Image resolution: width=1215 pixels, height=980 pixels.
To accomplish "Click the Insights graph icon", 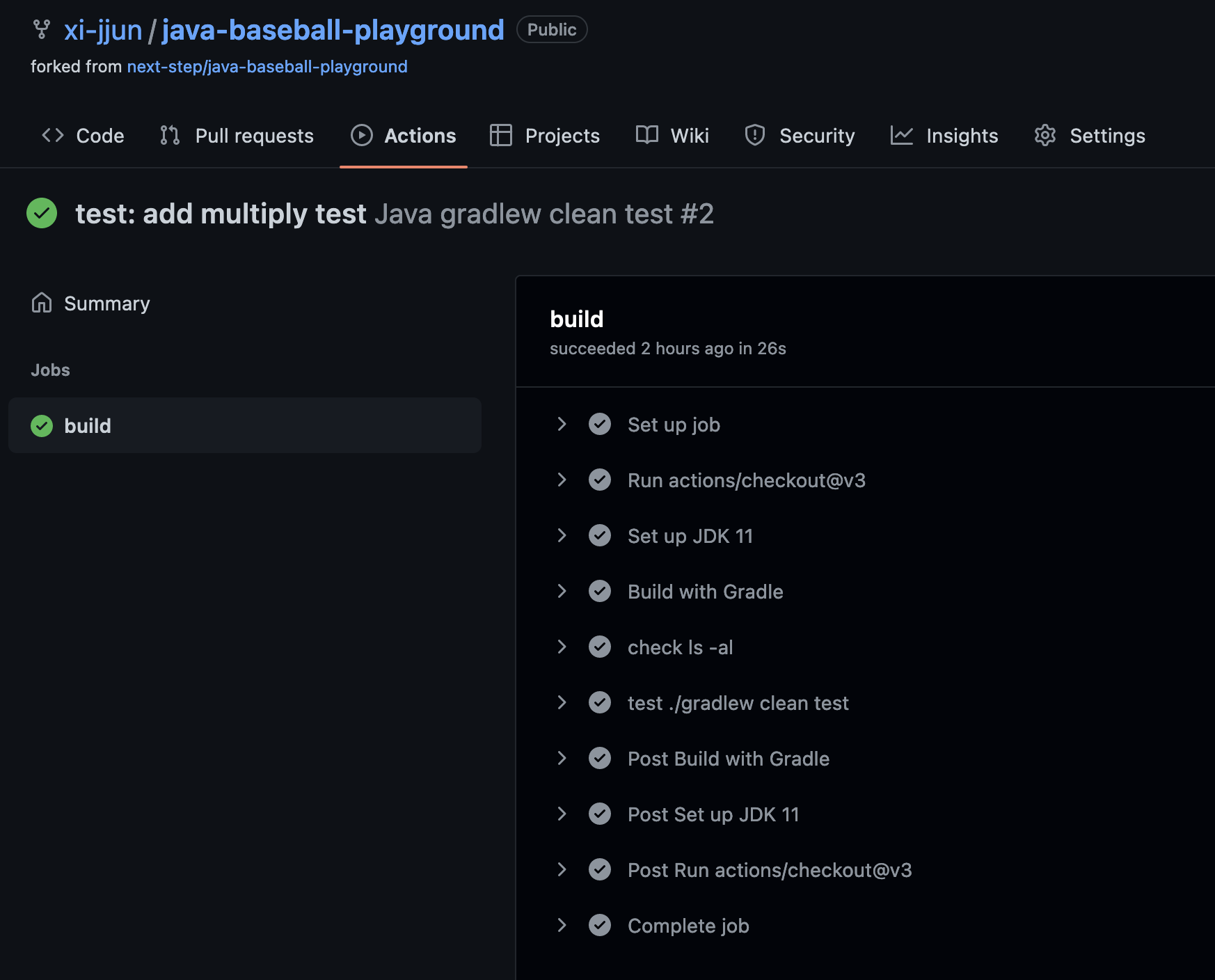I will pos(901,135).
